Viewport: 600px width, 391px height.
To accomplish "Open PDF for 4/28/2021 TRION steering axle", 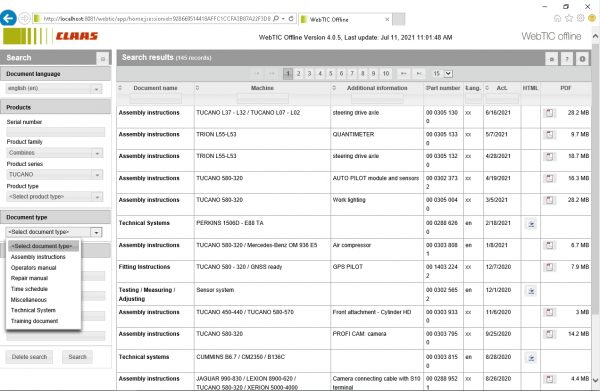I will (549, 156).
